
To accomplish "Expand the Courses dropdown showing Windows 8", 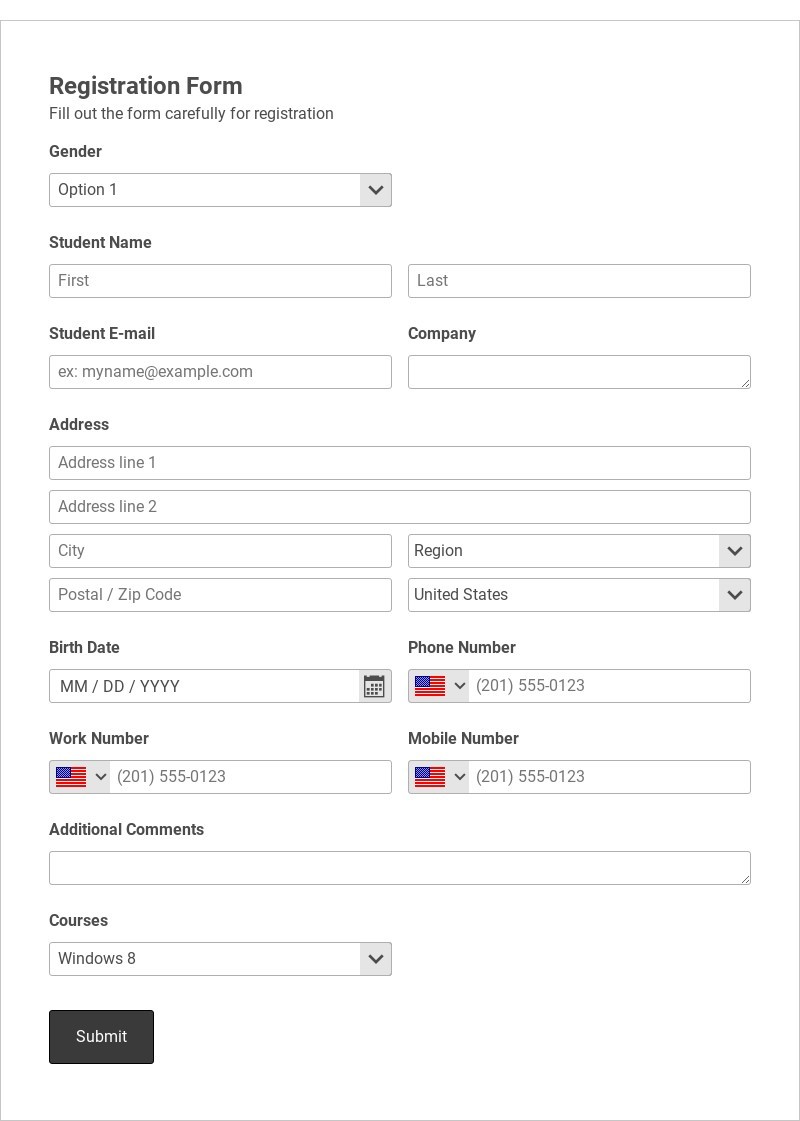I will [220, 959].
